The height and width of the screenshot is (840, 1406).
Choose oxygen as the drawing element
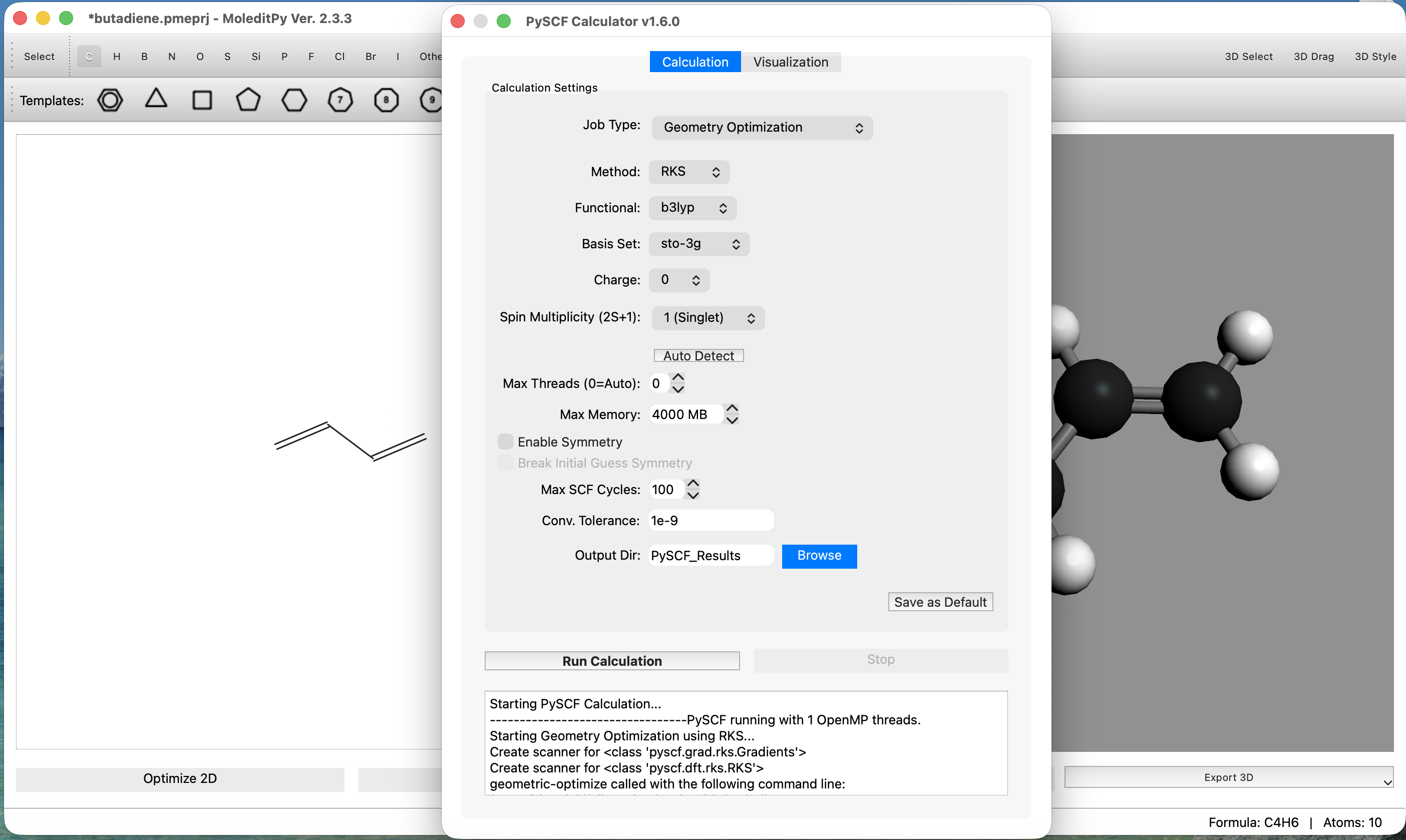click(199, 56)
